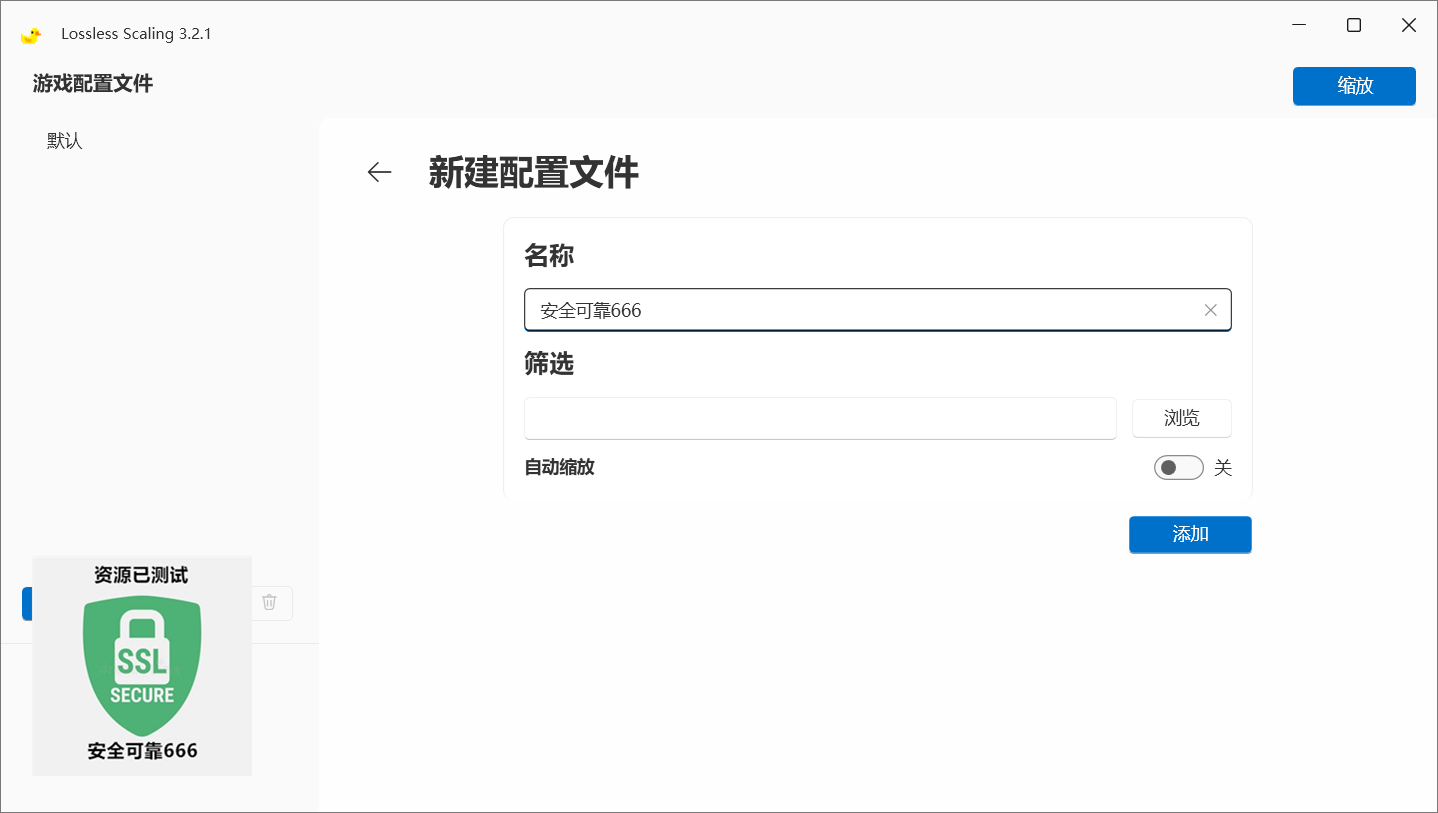Click the 缩放 button

[1354, 86]
